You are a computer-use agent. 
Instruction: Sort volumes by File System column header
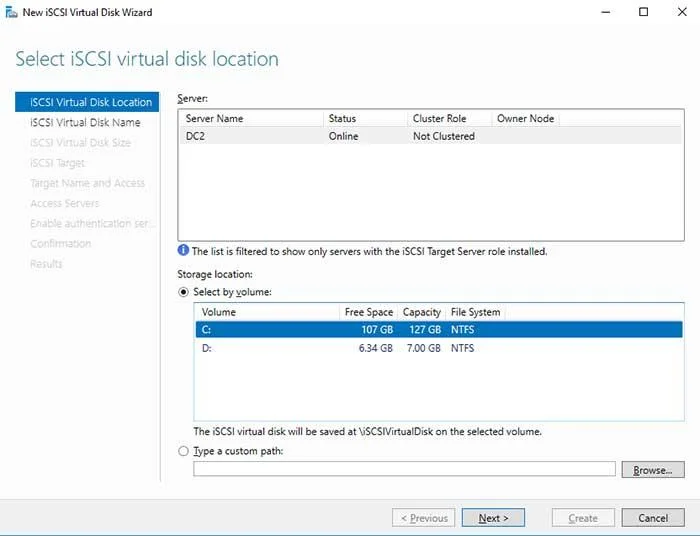(x=475, y=312)
